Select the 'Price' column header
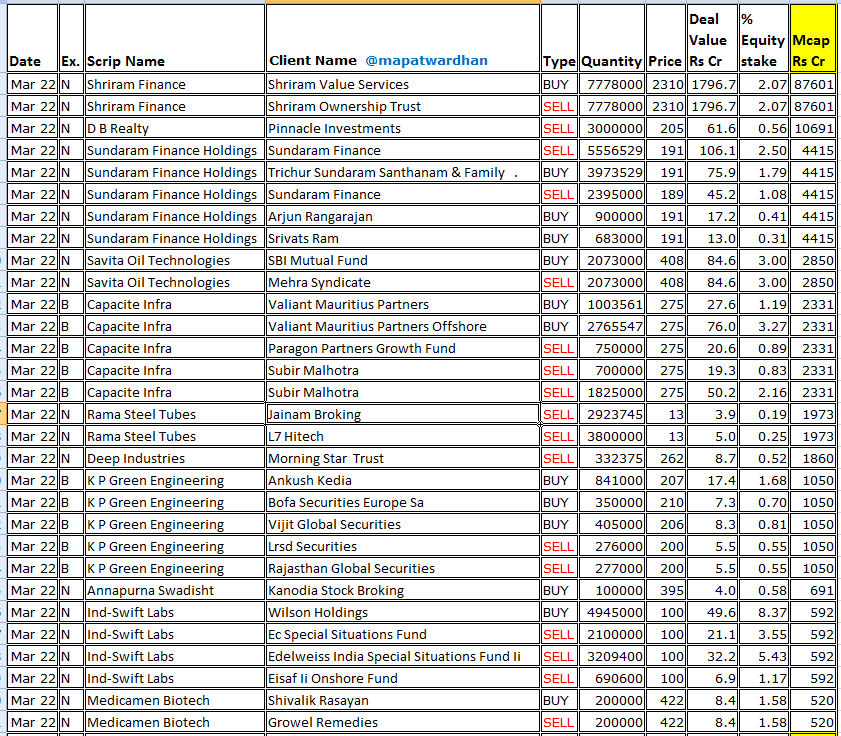Screen dimensions: 841x736 click(666, 38)
